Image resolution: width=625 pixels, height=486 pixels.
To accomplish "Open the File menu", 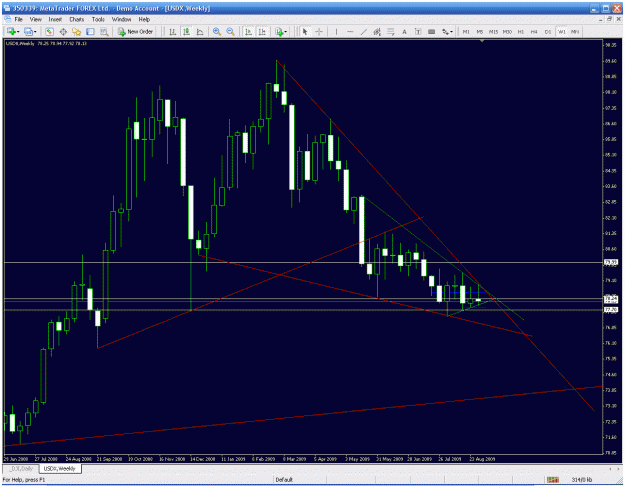I will coord(19,19).
